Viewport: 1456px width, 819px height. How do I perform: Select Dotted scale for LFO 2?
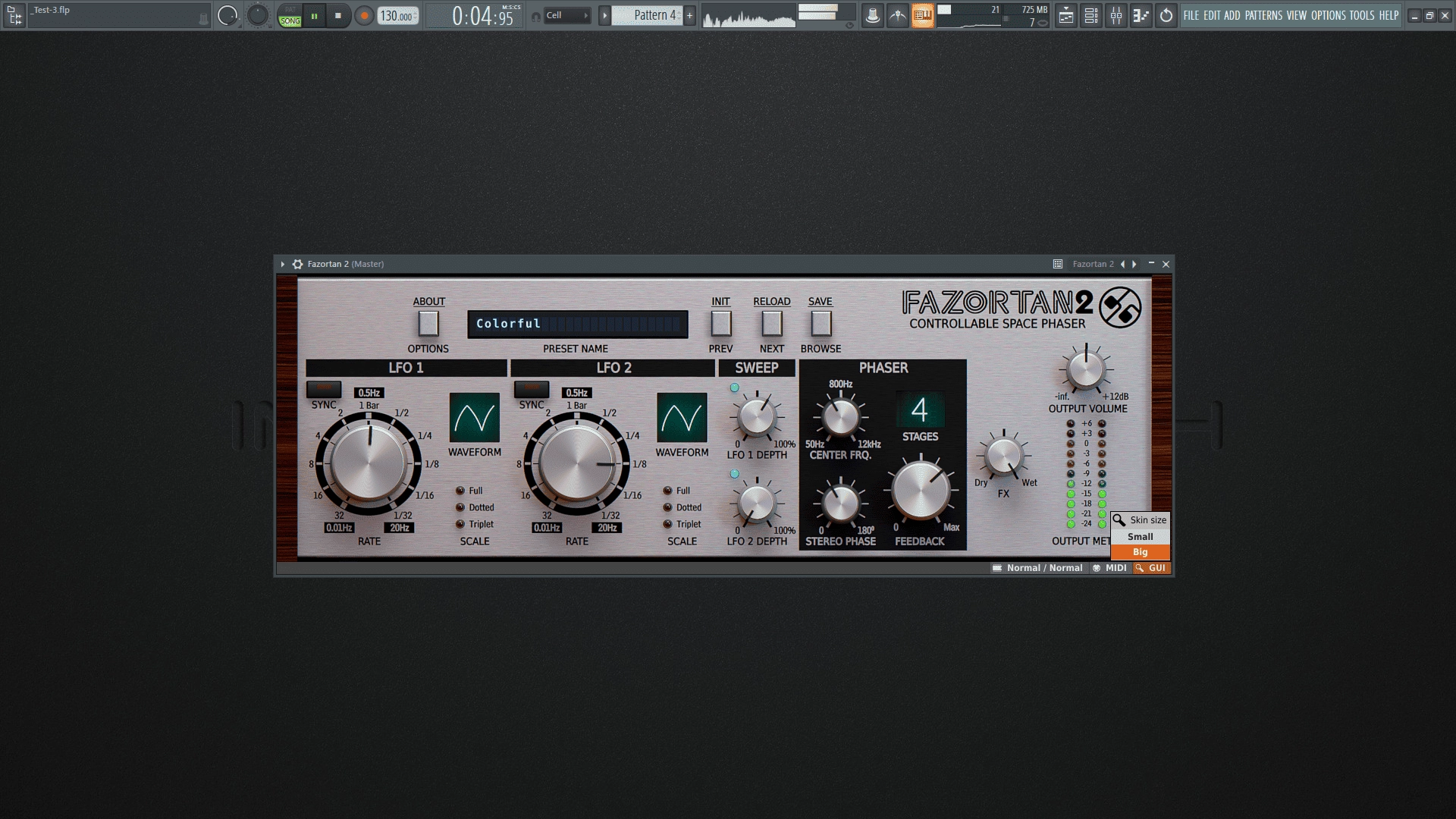tap(668, 507)
